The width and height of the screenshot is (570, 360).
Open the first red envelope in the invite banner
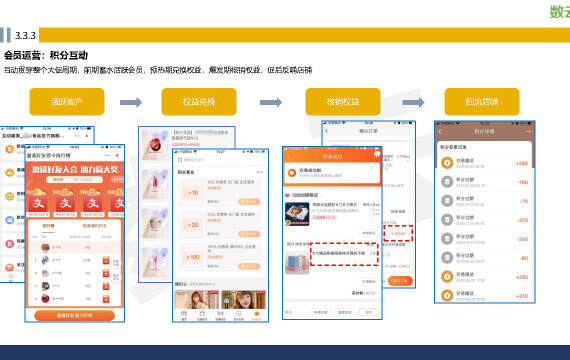coord(38,202)
